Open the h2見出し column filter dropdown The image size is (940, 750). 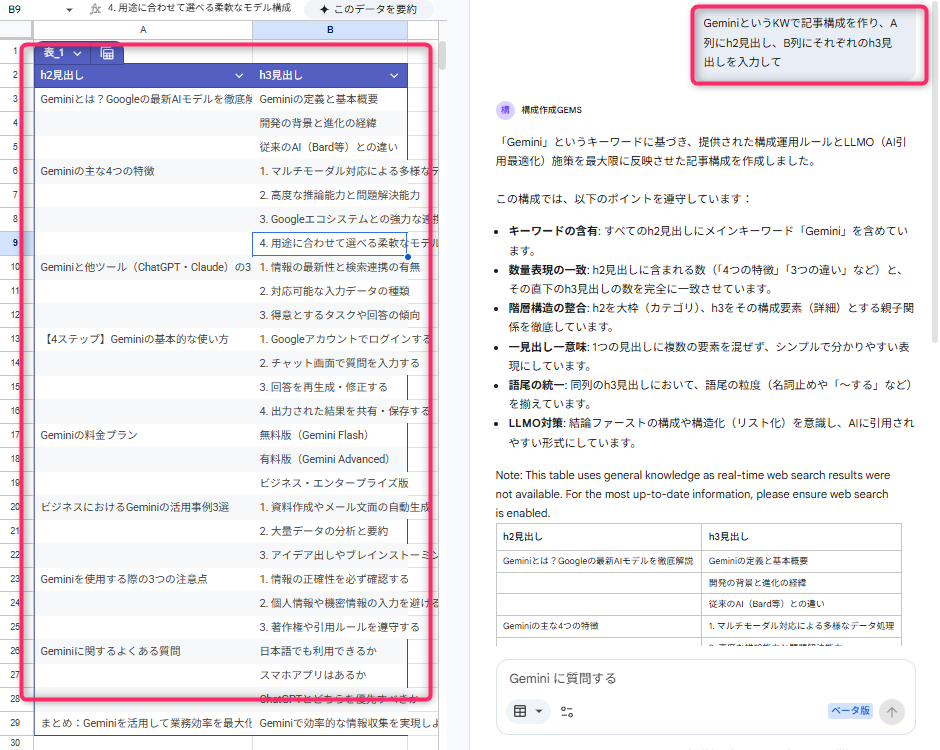[239, 76]
